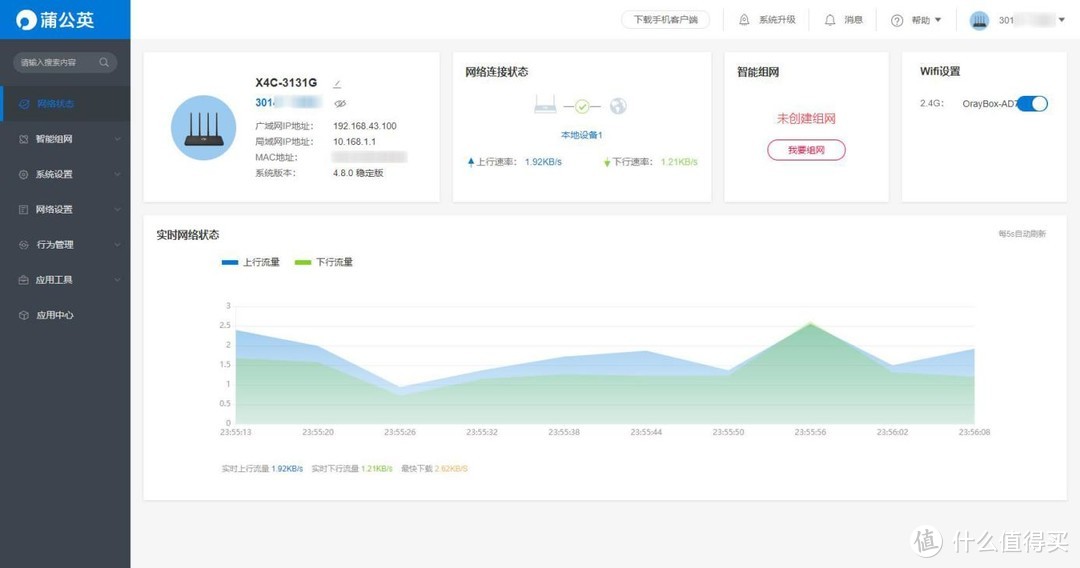
Task: Click the 系统升级 rocket icon
Action: pos(744,20)
